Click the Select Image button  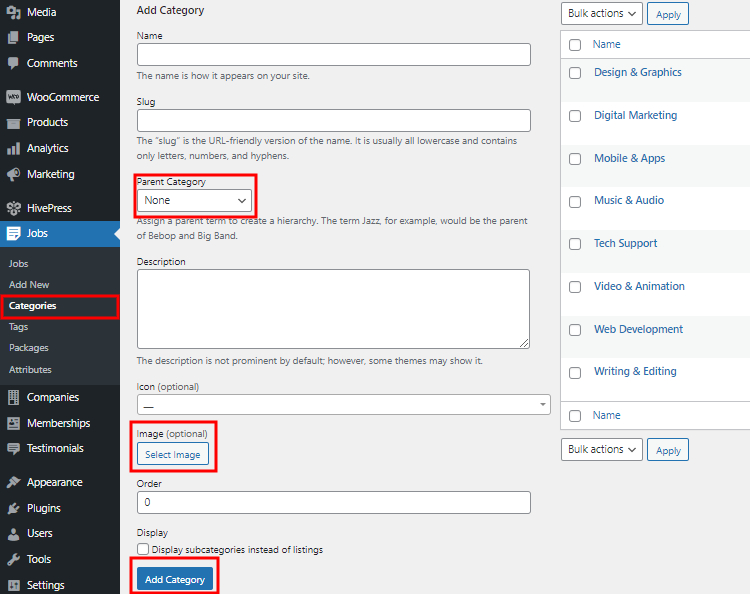click(173, 454)
